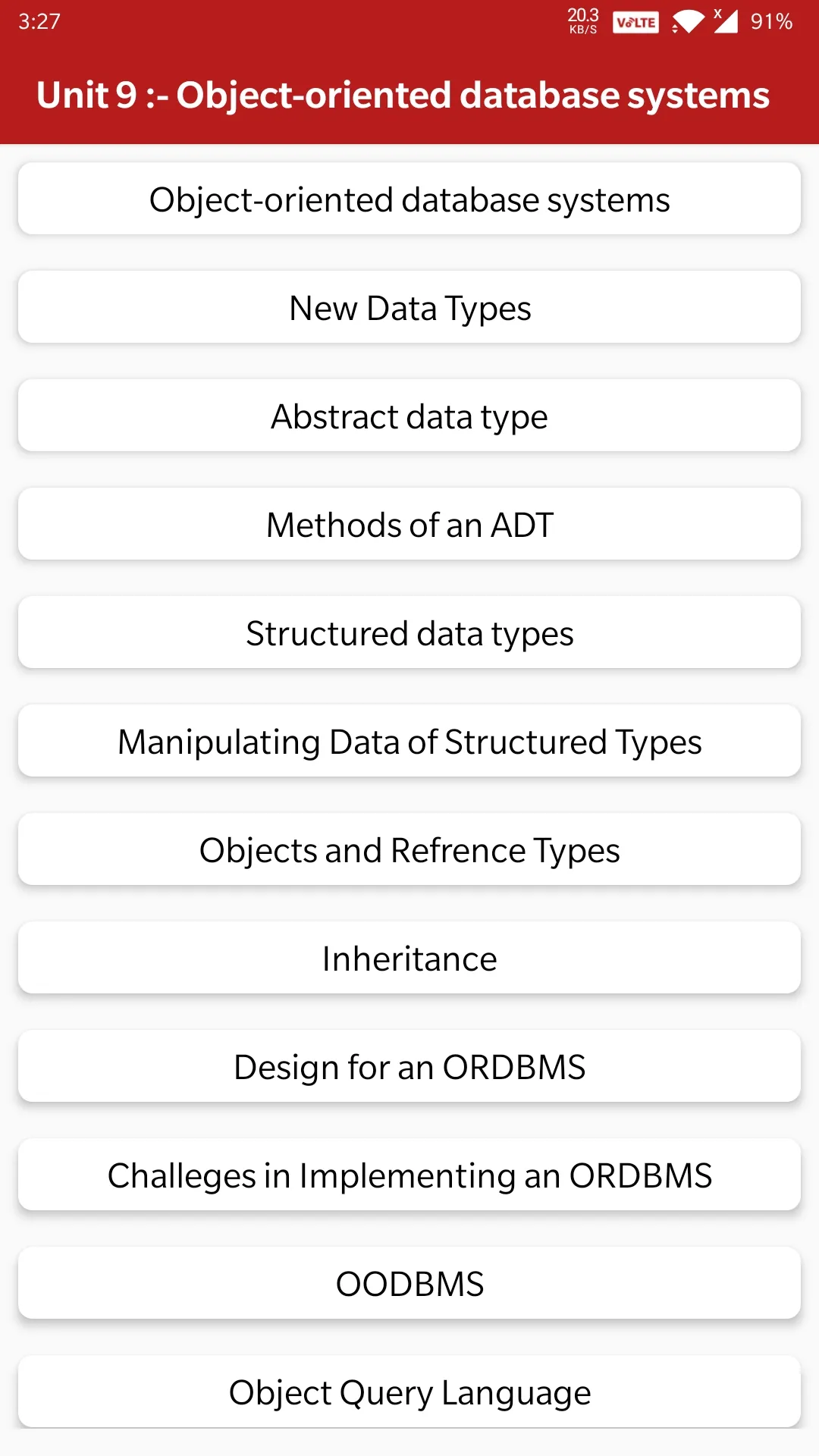Tap the 20.3 KB/S network speed indicator
Viewport: 819px width, 1456px height.
583,20
